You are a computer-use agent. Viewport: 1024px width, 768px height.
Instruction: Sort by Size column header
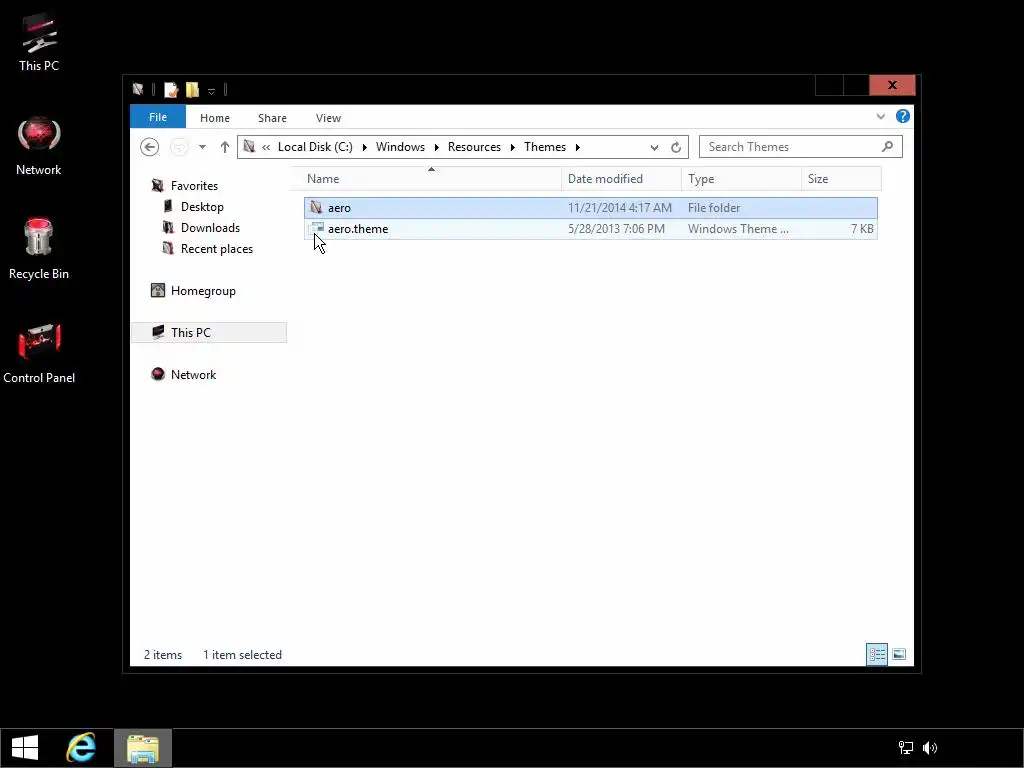841,179
